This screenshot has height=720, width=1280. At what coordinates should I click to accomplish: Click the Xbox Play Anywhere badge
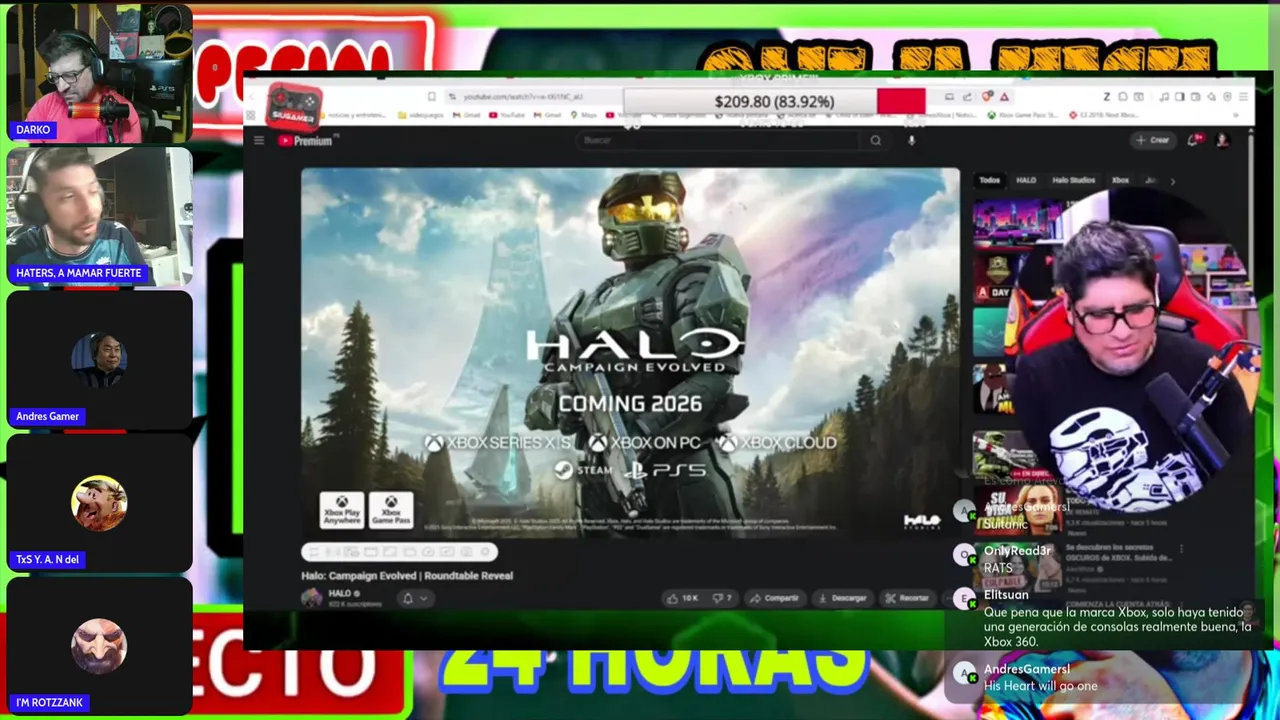[341, 510]
